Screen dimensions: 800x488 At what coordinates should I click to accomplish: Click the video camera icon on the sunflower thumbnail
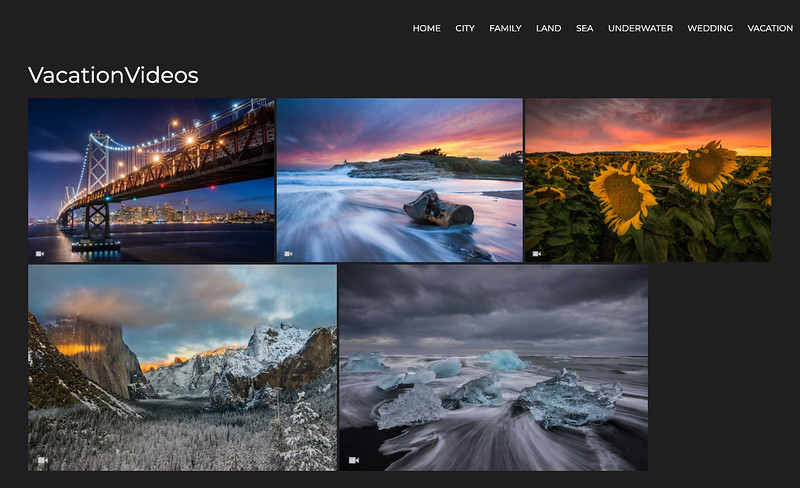click(537, 254)
